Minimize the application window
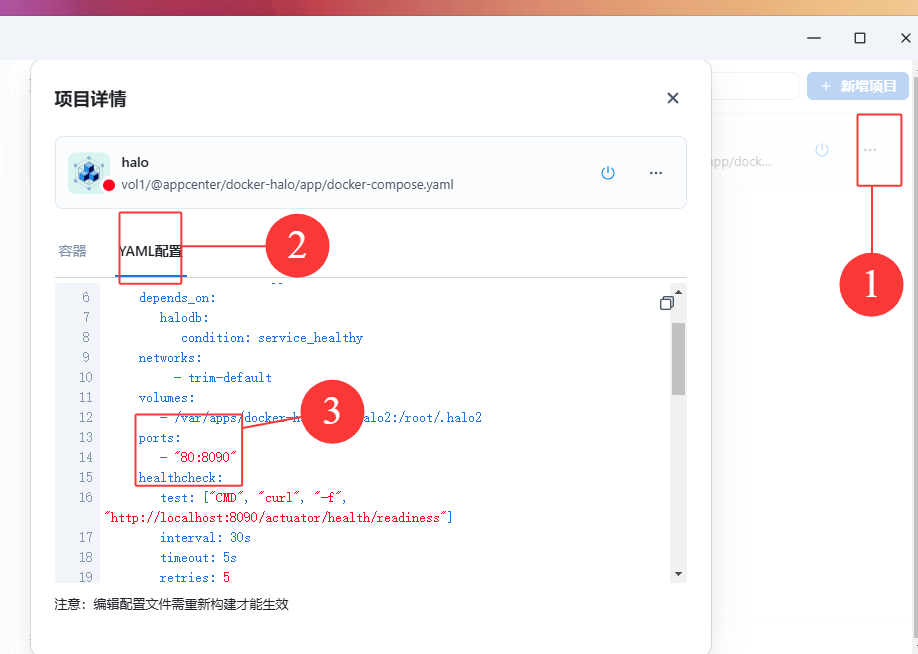 point(814,38)
